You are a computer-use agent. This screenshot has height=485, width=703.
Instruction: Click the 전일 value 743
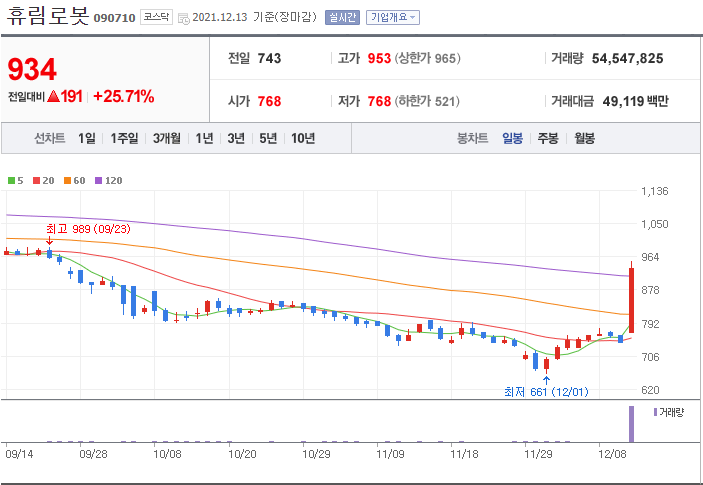coord(269,58)
